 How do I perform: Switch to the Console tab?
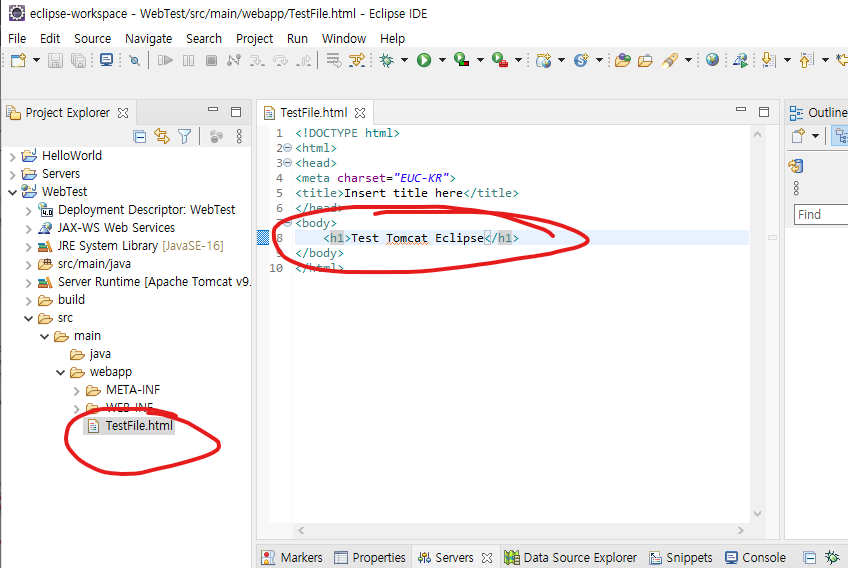click(x=756, y=557)
